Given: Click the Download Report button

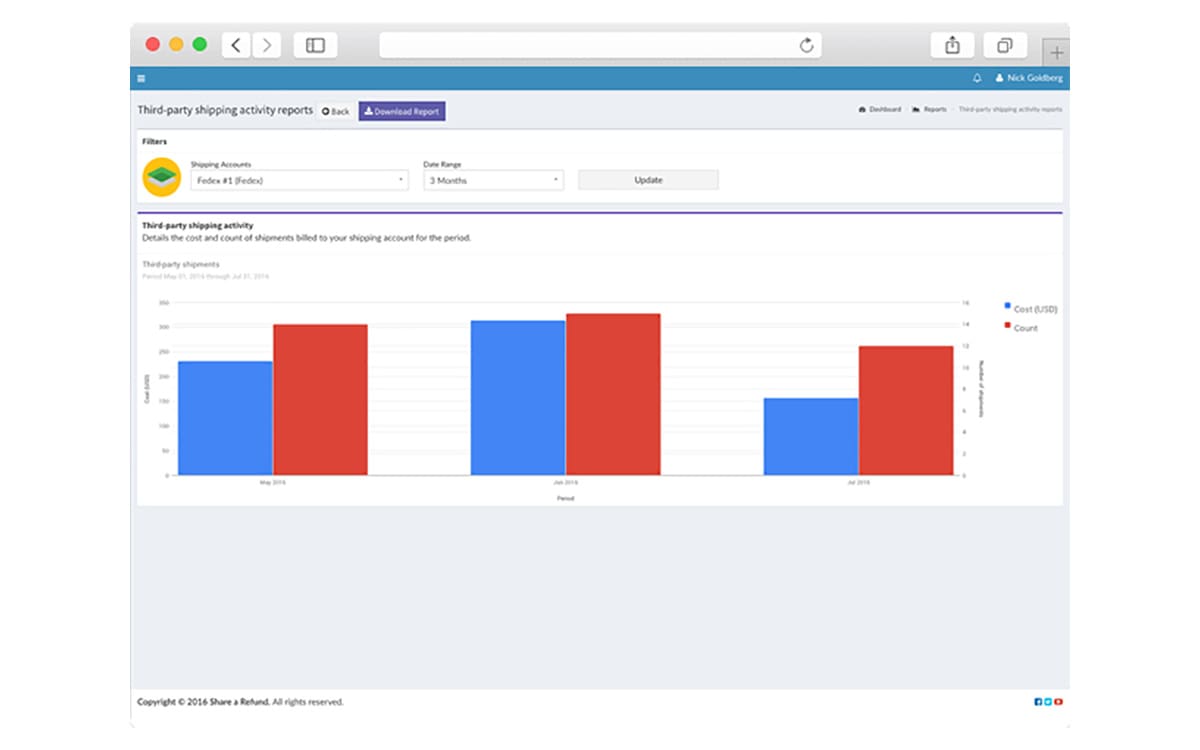Looking at the screenshot, I should [x=402, y=112].
